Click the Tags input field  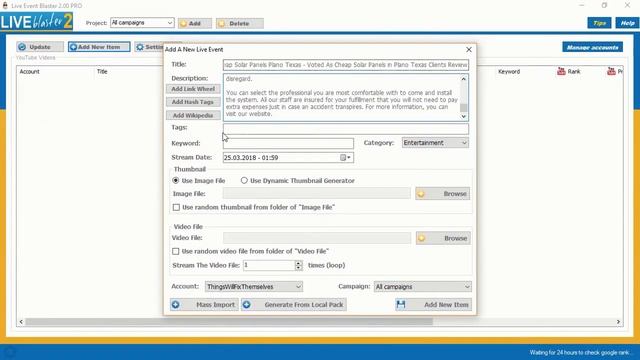[346, 129]
